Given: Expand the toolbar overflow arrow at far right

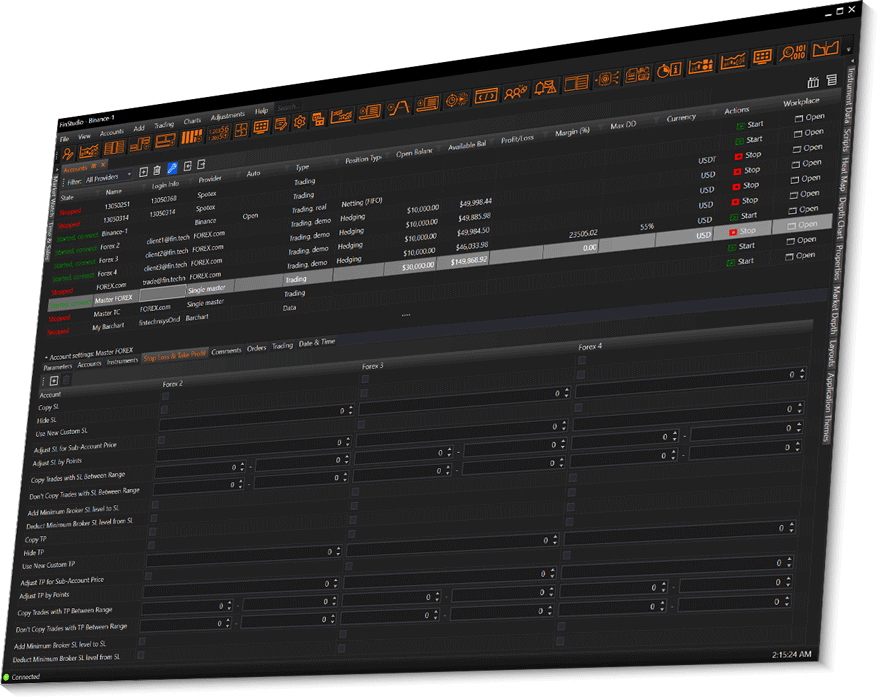Looking at the screenshot, I should pos(849,48).
